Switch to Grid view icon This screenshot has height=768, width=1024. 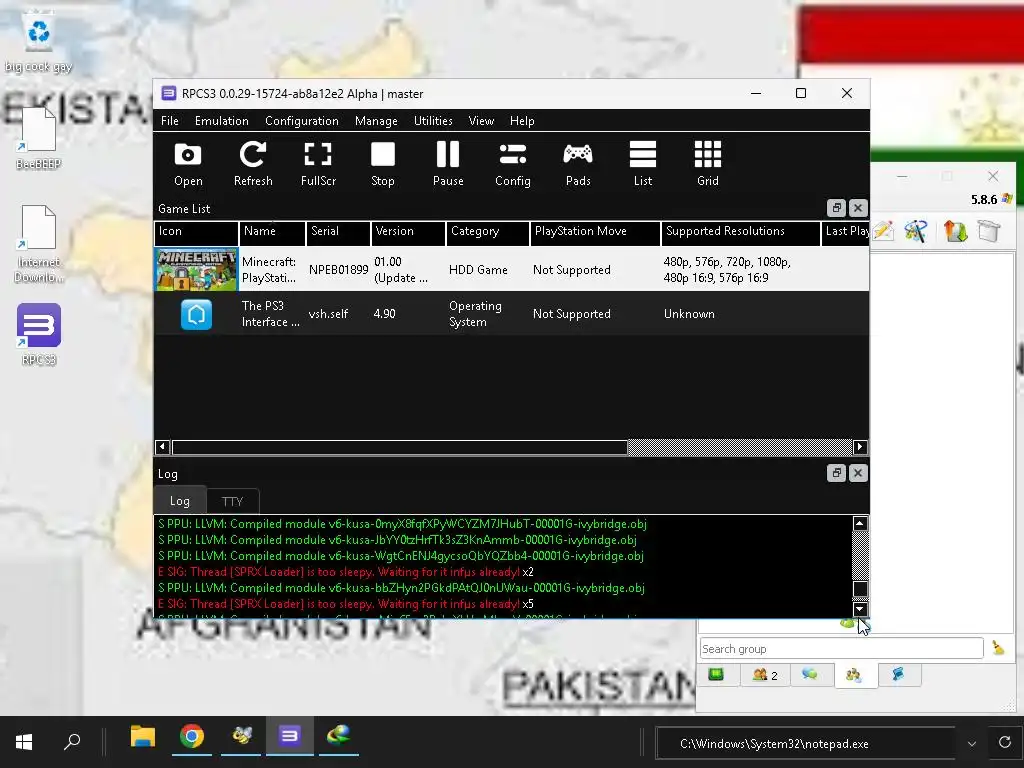pyautogui.click(x=708, y=164)
